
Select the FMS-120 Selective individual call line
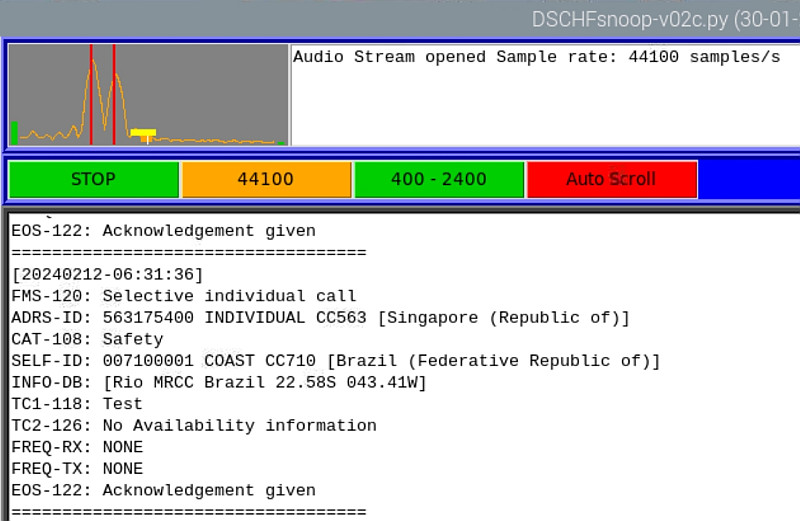coord(183,296)
